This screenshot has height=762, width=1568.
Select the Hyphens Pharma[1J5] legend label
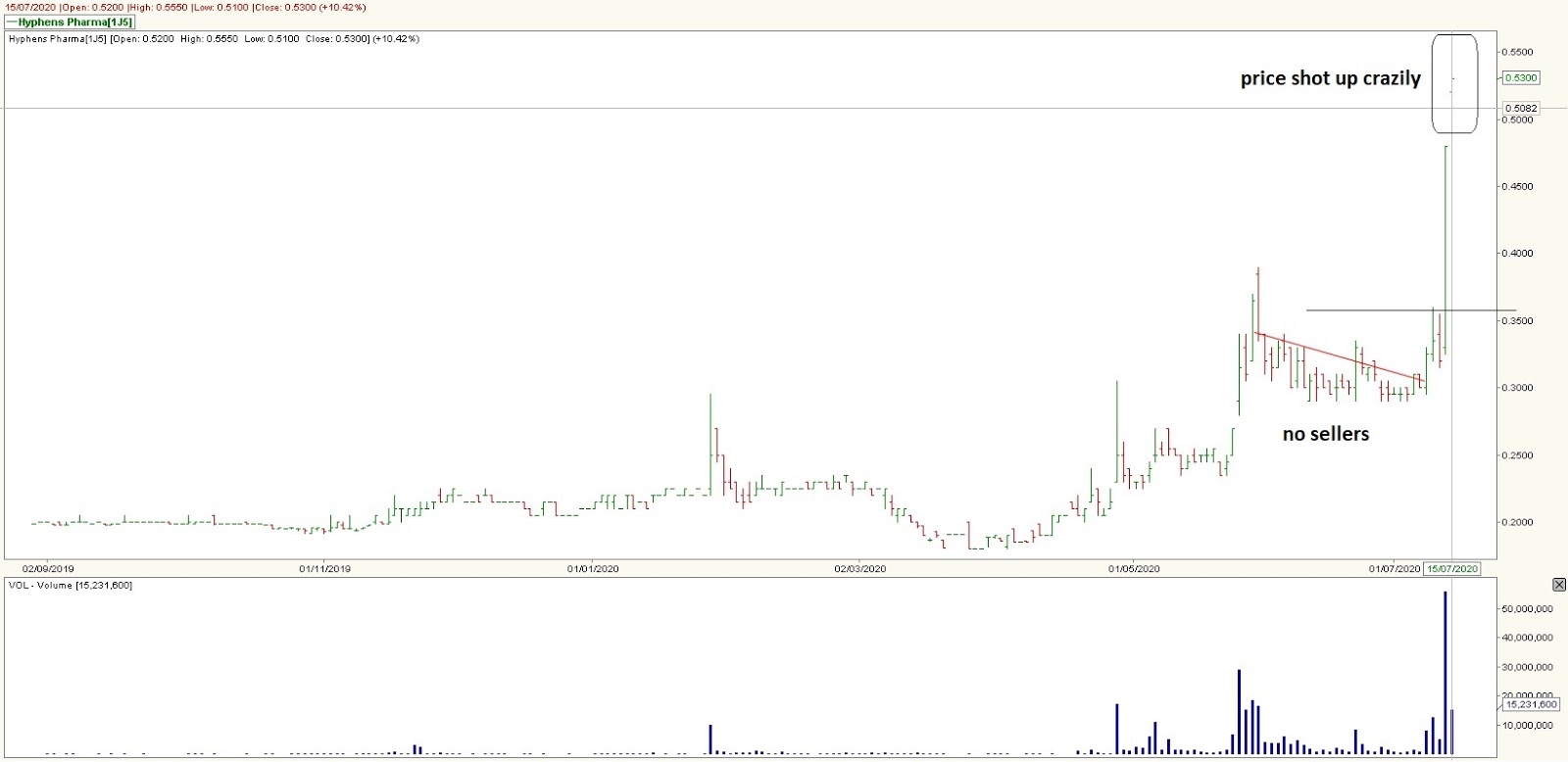click(x=69, y=22)
